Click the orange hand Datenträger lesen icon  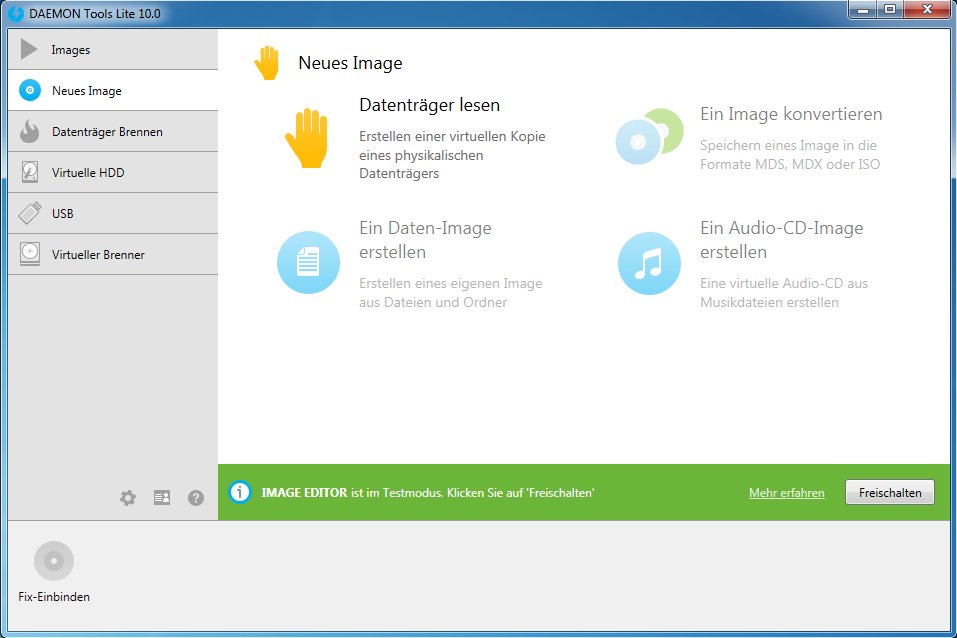point(306,138)
